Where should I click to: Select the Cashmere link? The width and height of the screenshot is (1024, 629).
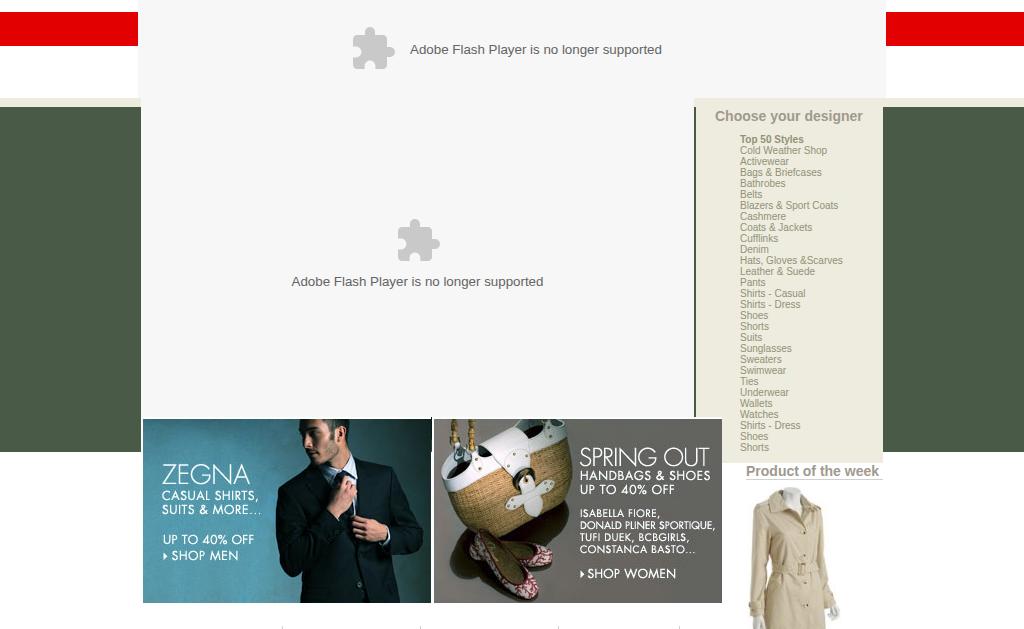pos(763,216)
